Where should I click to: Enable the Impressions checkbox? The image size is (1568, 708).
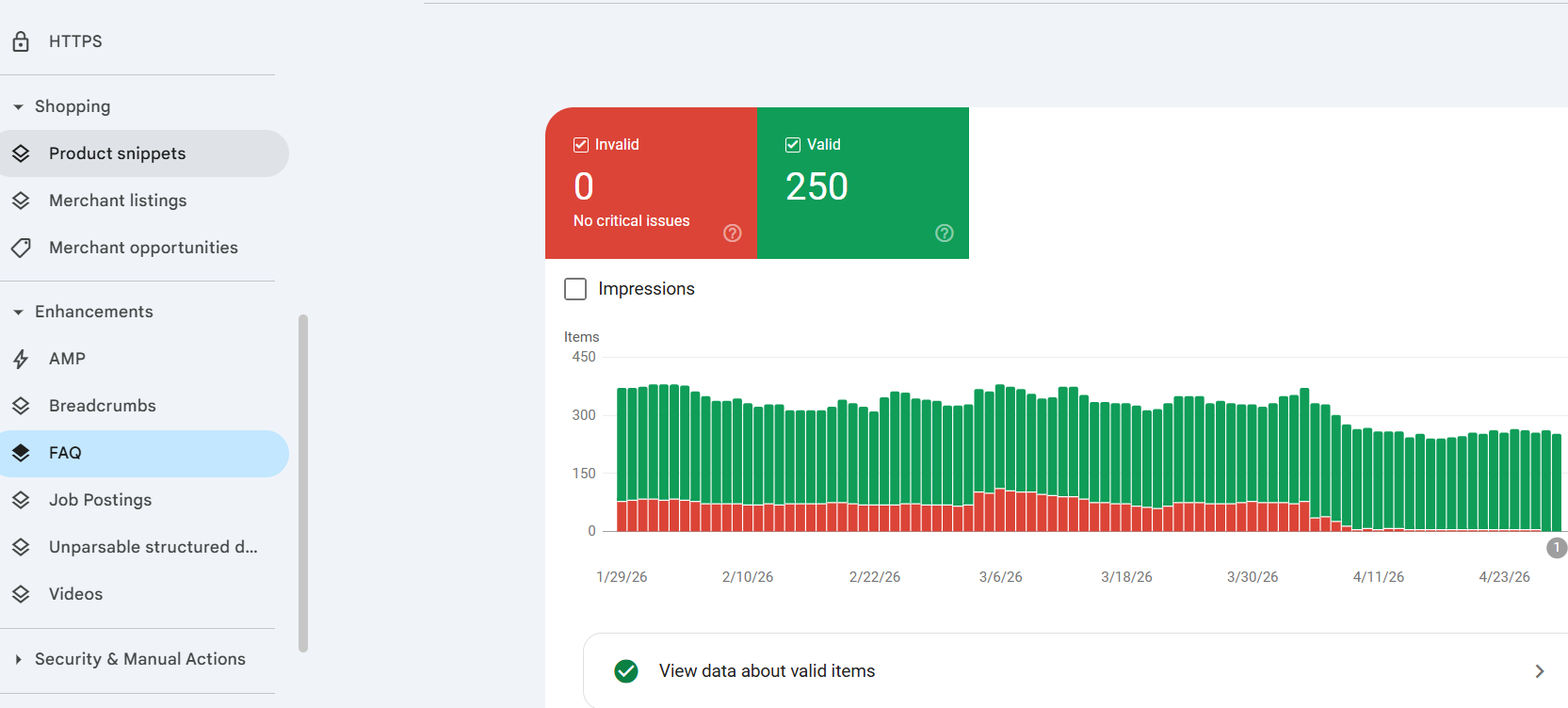coord(575,289)
